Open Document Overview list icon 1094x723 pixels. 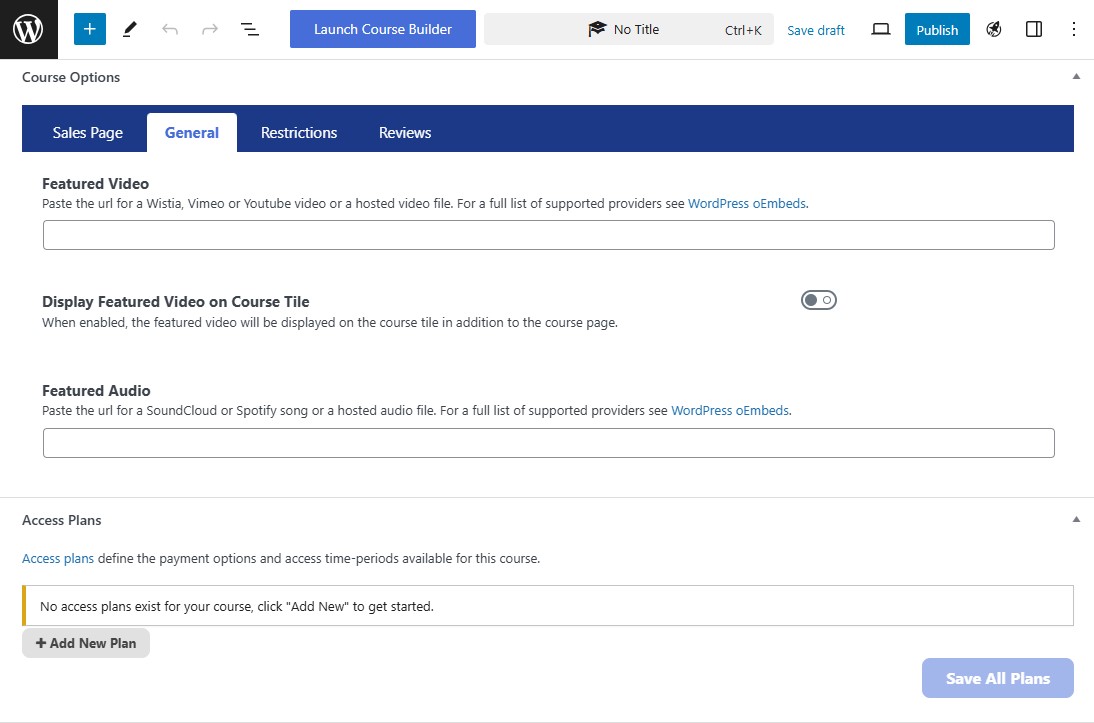tap(250, 29)
